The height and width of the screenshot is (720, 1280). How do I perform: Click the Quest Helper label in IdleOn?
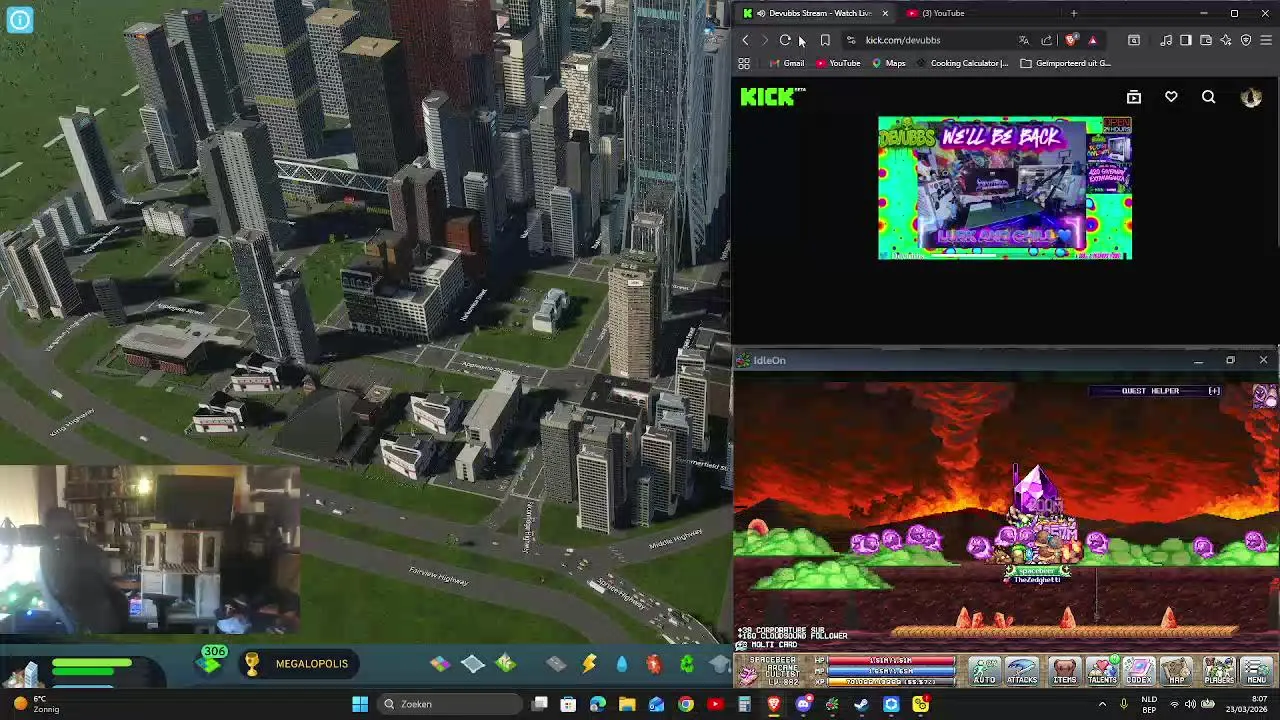[1150, 391]
